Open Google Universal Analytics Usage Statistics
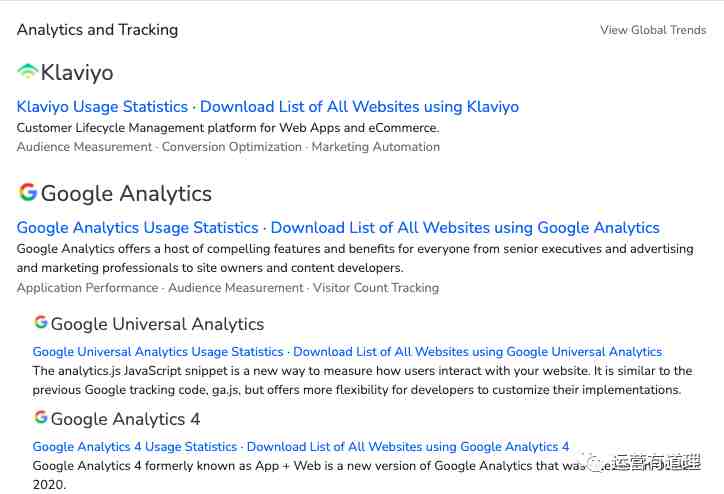Viewport: 724px width, 494px height. tap(158, 352)
